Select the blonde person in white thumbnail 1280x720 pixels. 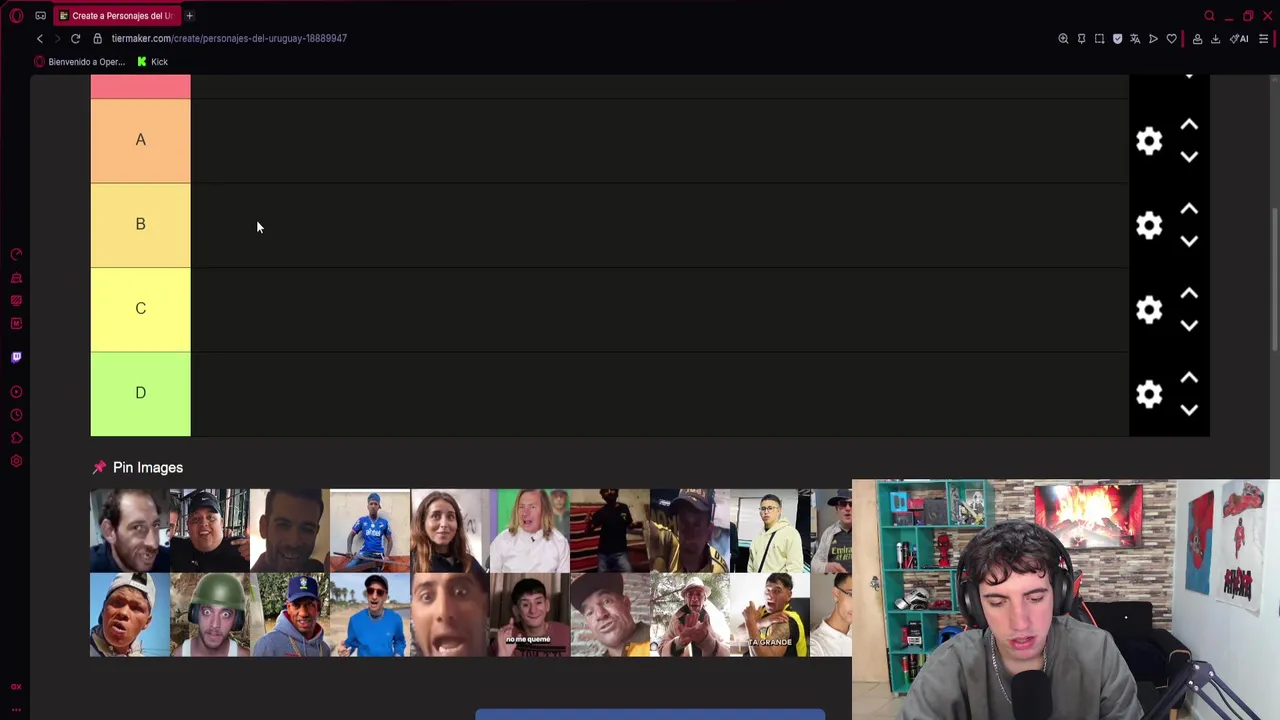(530, 530)
